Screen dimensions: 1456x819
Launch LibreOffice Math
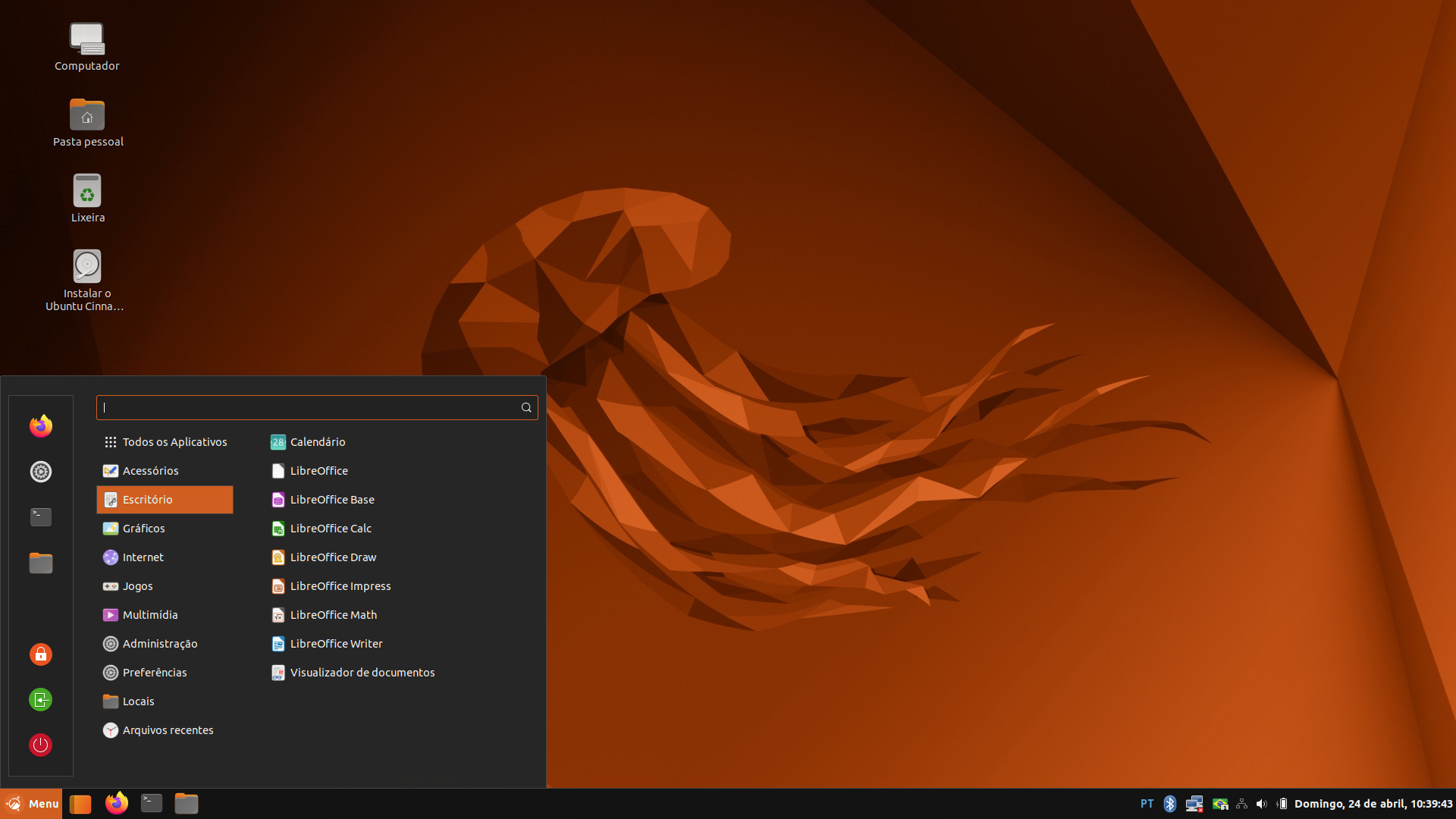click(x=324, y=615)
